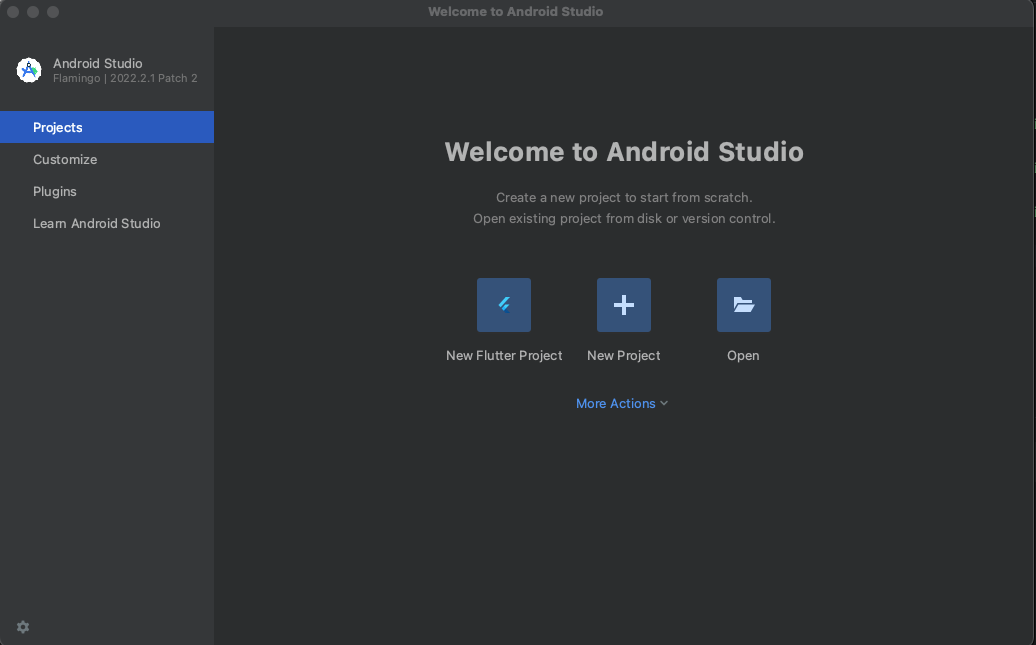Image resolution: width=1036 pixels, height=645 pixels.
Task: Click the New Project plus icon
Action: [x=624, y=305]
